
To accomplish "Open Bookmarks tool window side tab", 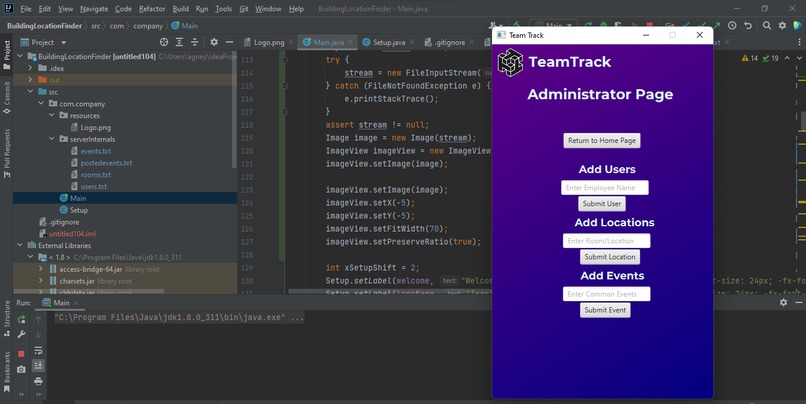I will coord(7,372).
